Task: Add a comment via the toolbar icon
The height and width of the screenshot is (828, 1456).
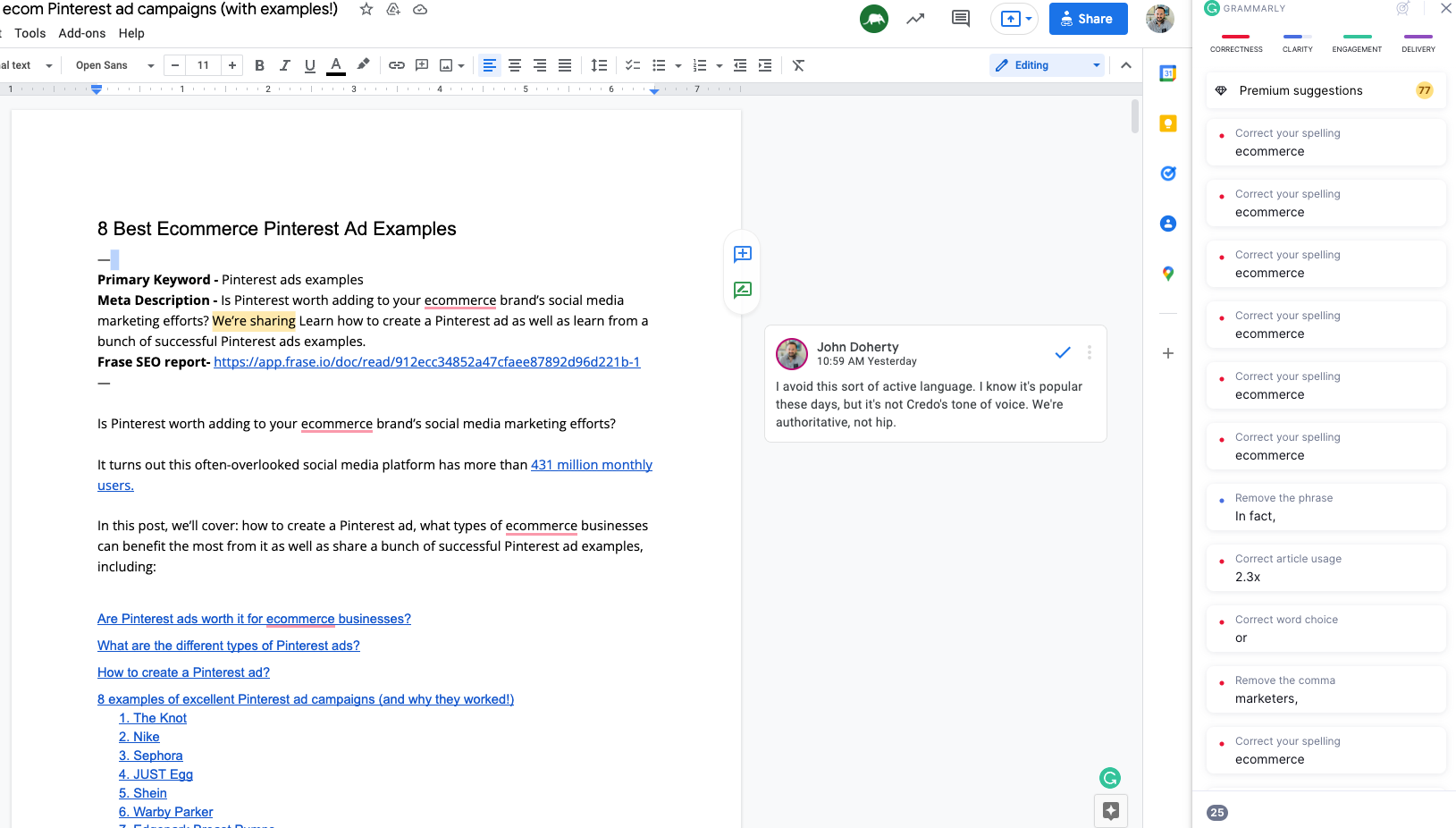Action: pyautogui.click(x=421, y=64)
